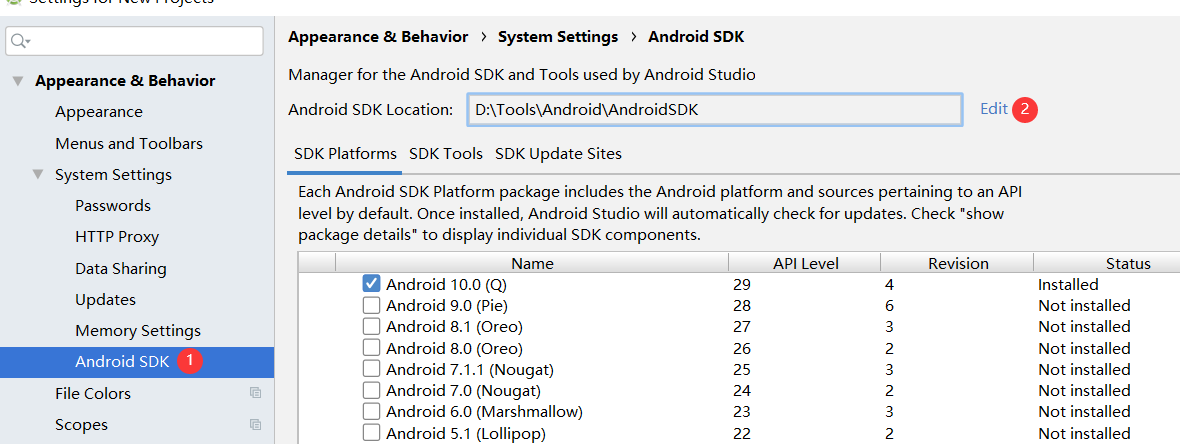Screen dimensions: 1180x444
Task: Click the copy icon beside Scopes
Action: [x=256, y=424]
